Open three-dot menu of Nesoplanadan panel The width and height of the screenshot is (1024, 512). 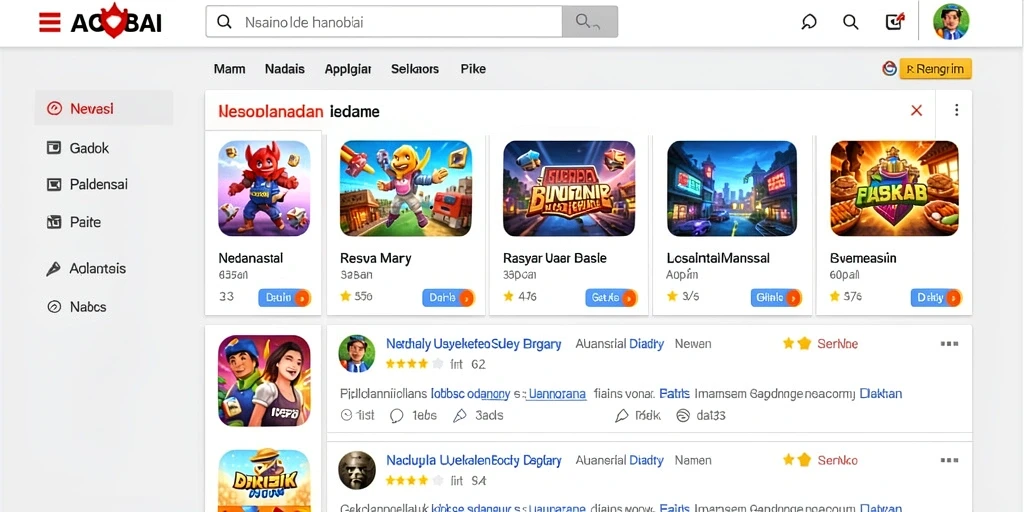[956, 110]
